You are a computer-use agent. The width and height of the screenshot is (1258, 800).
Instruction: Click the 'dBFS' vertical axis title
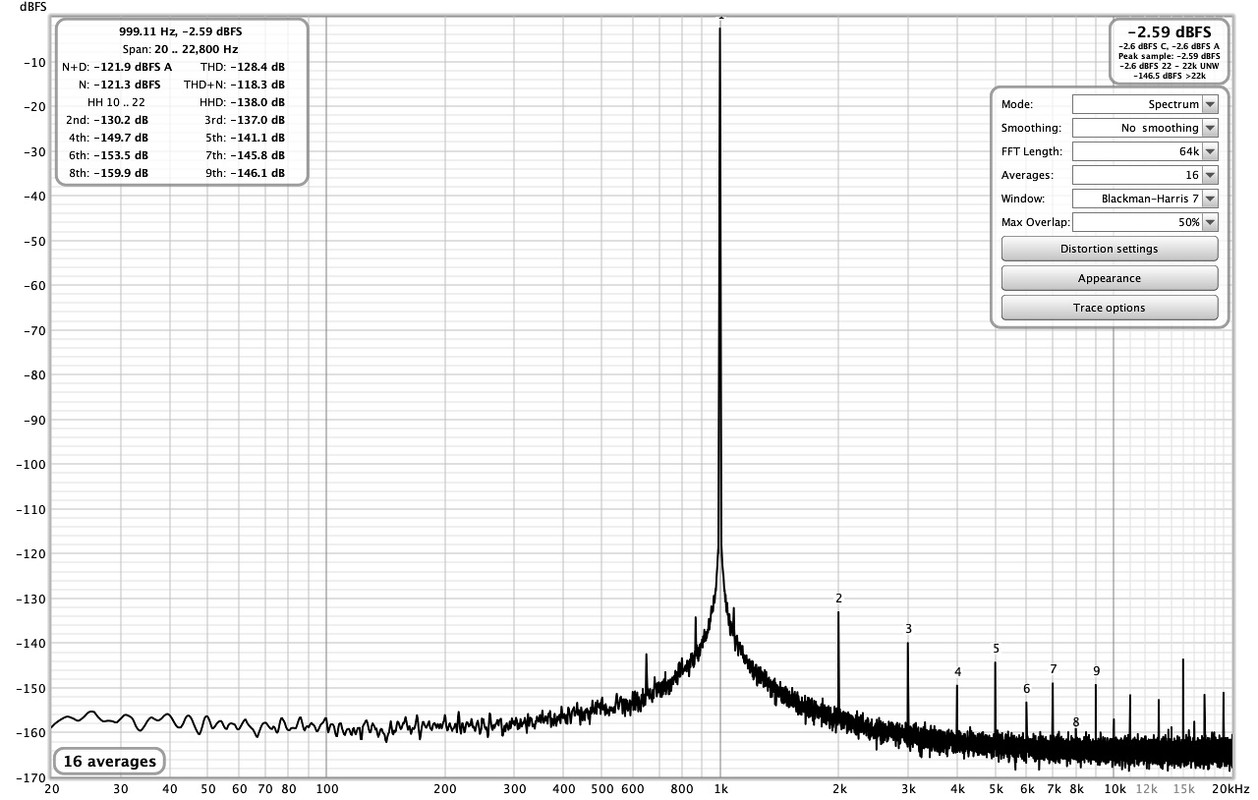33,6
